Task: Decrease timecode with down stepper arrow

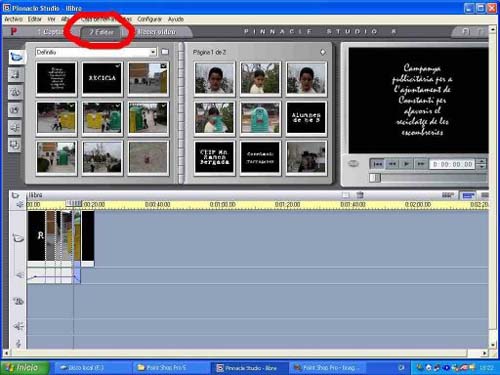Action: (x=481, y=166)
